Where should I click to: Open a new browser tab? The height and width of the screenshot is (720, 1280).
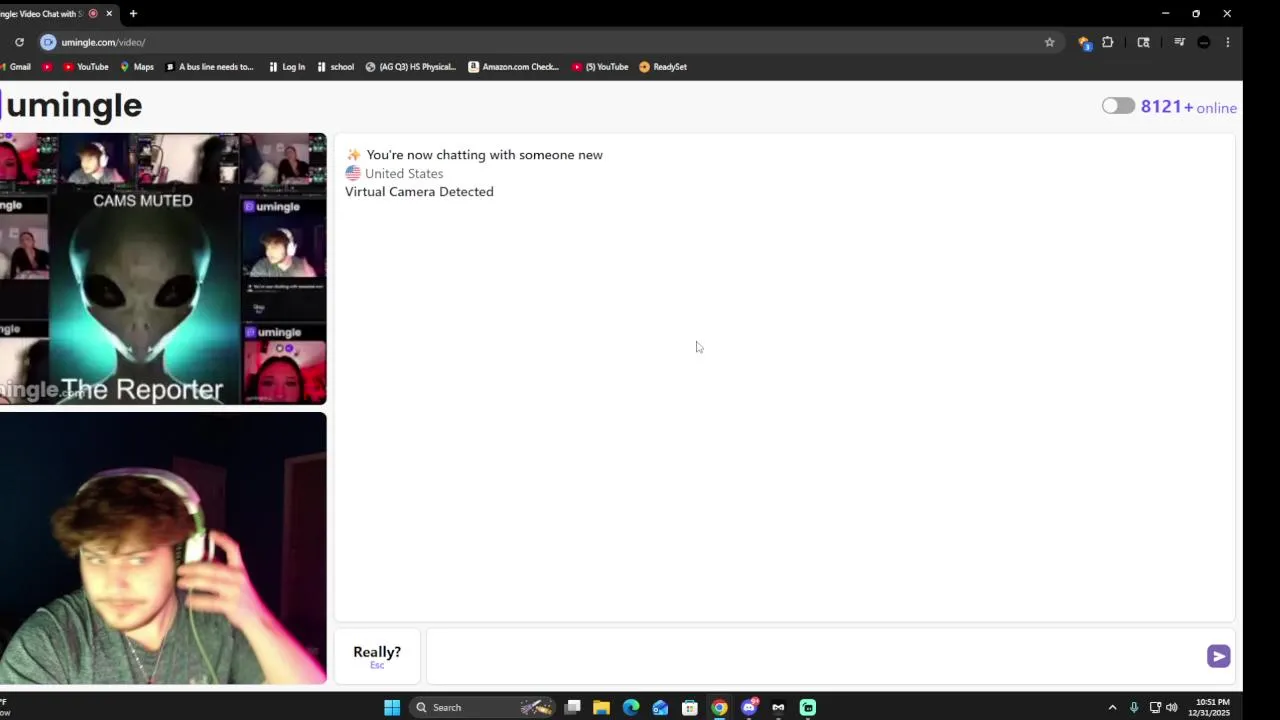click(x=133, y=13)
